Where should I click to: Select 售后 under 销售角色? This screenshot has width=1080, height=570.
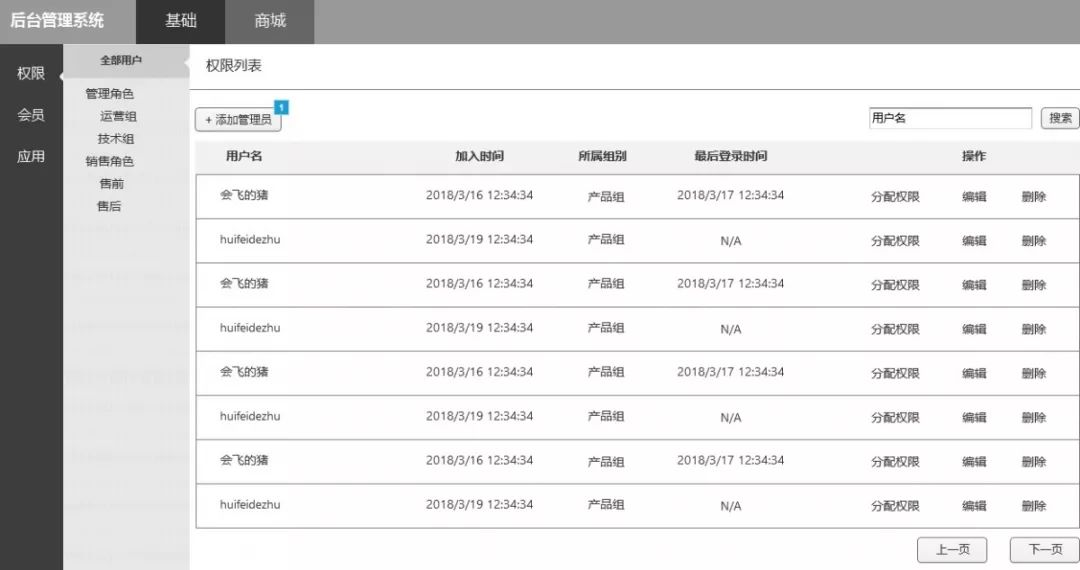coord(109,206)
